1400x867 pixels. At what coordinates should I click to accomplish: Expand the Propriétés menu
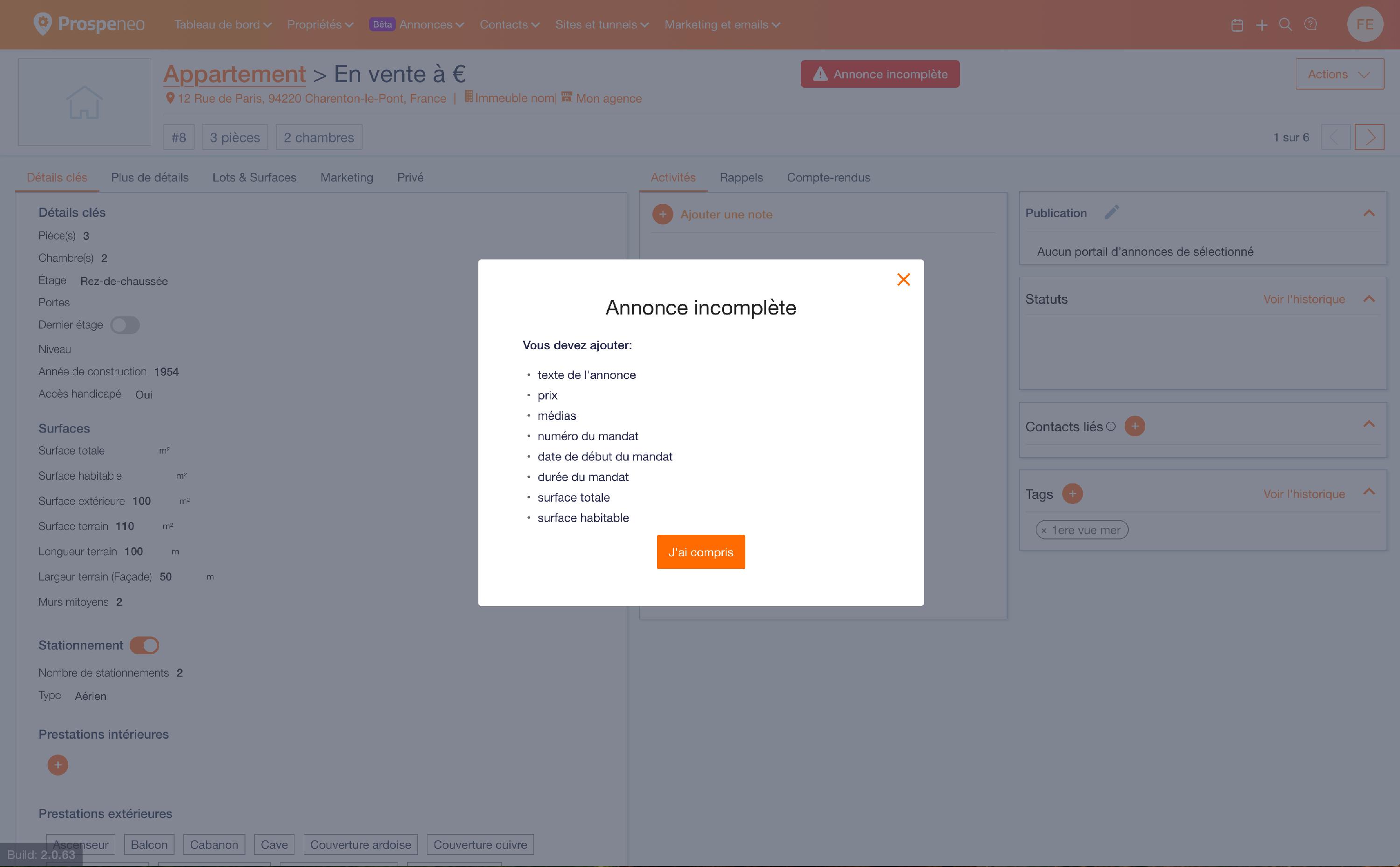tap(320, 25)
